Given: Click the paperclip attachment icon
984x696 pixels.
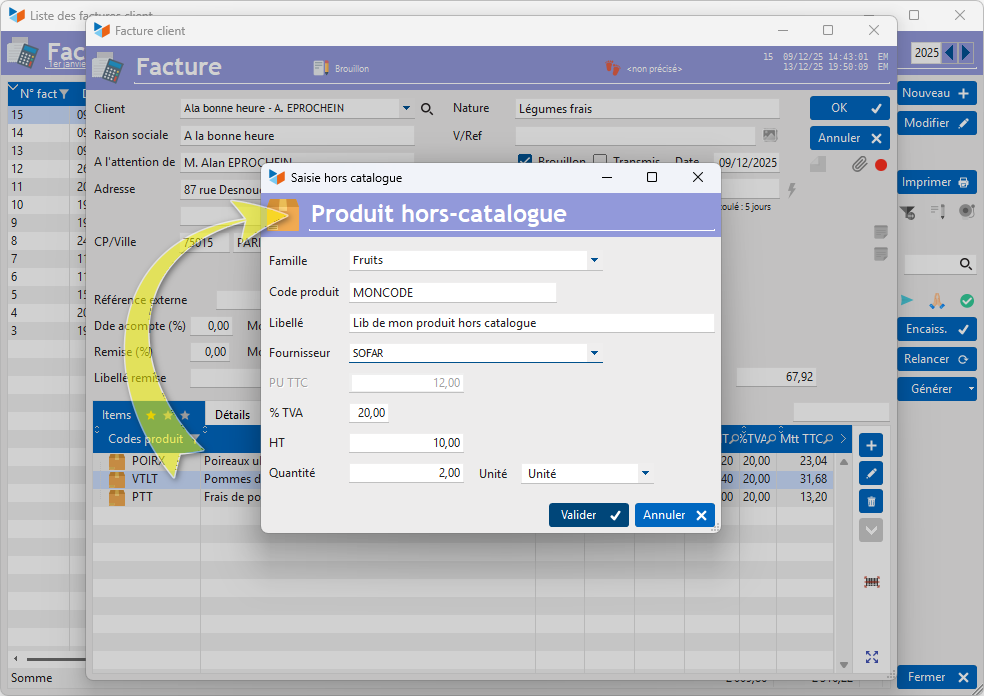Looking at the screenshot, I should (x=858, y=165).
